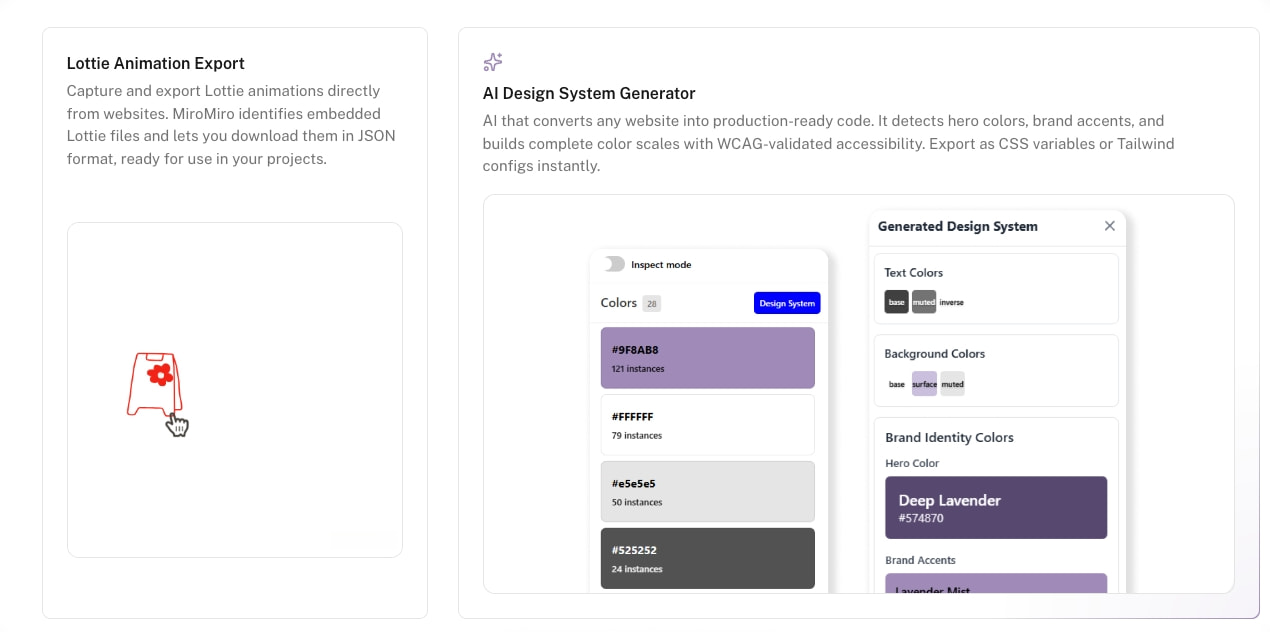Screen dimensions: 1270x632
Task: Click the #574870 hex value
Action: click(x=921, y=519)
